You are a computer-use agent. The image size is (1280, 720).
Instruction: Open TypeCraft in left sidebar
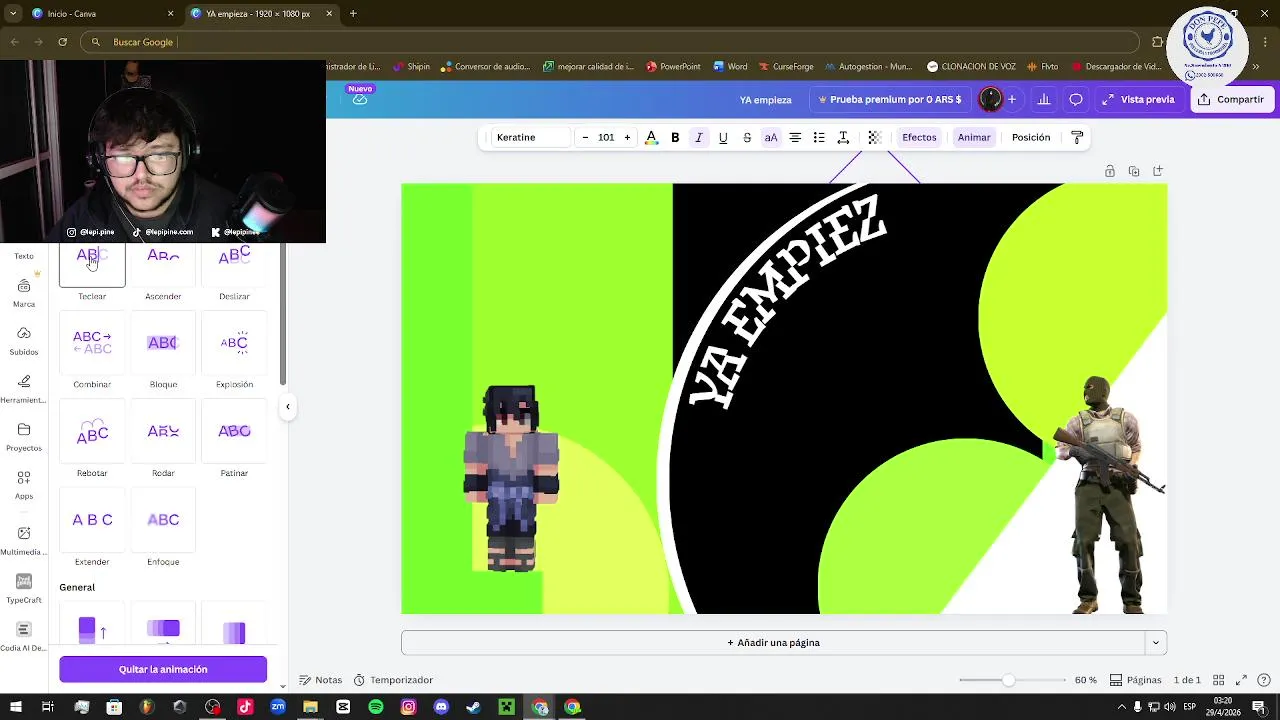tap(24, 589)
